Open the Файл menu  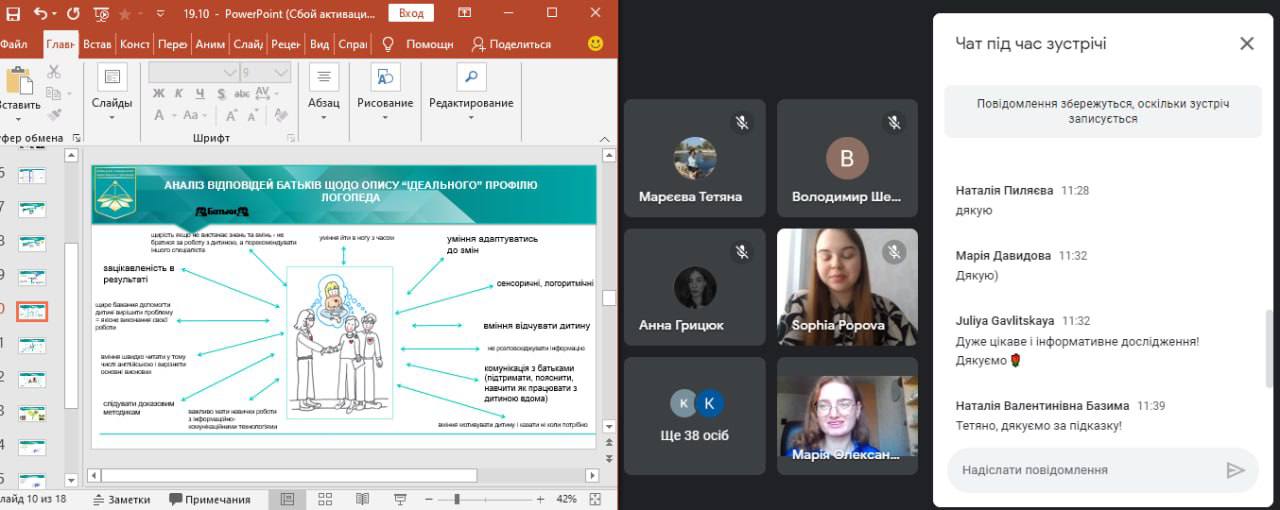14,44
